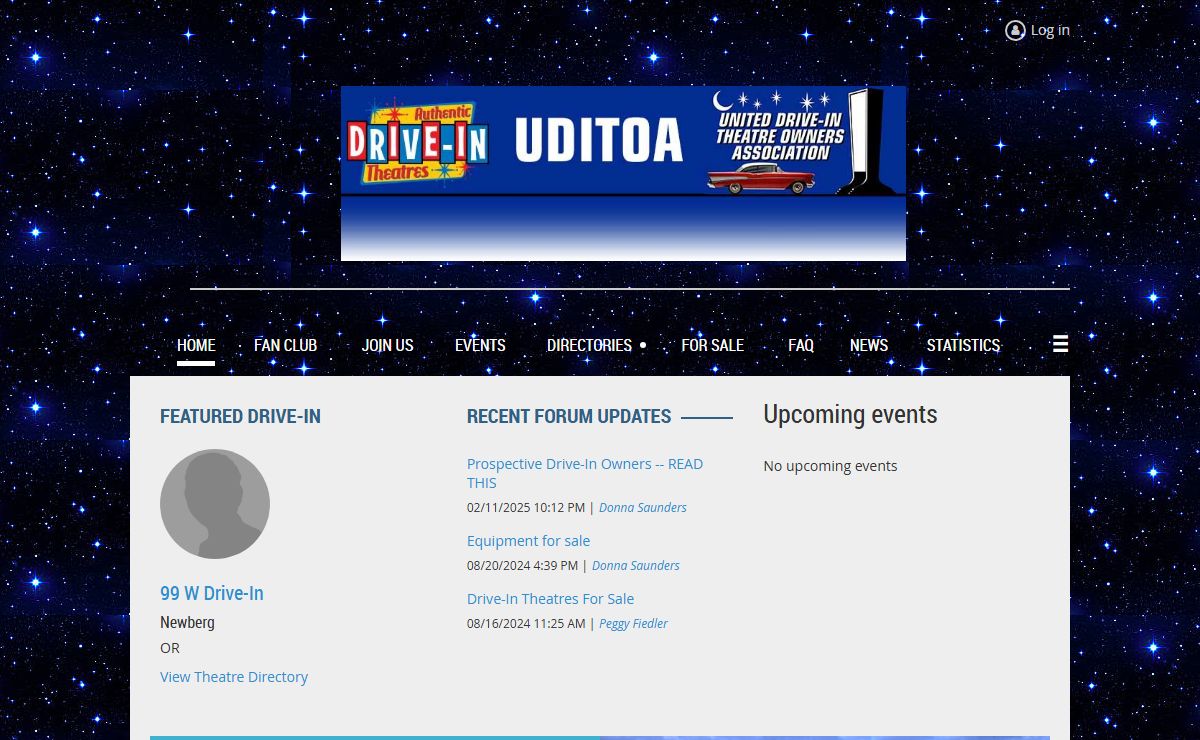The width and height of the screenshot is (1200, 740).
Task: Open the News menu item
Action: click(x=869, y=345)
